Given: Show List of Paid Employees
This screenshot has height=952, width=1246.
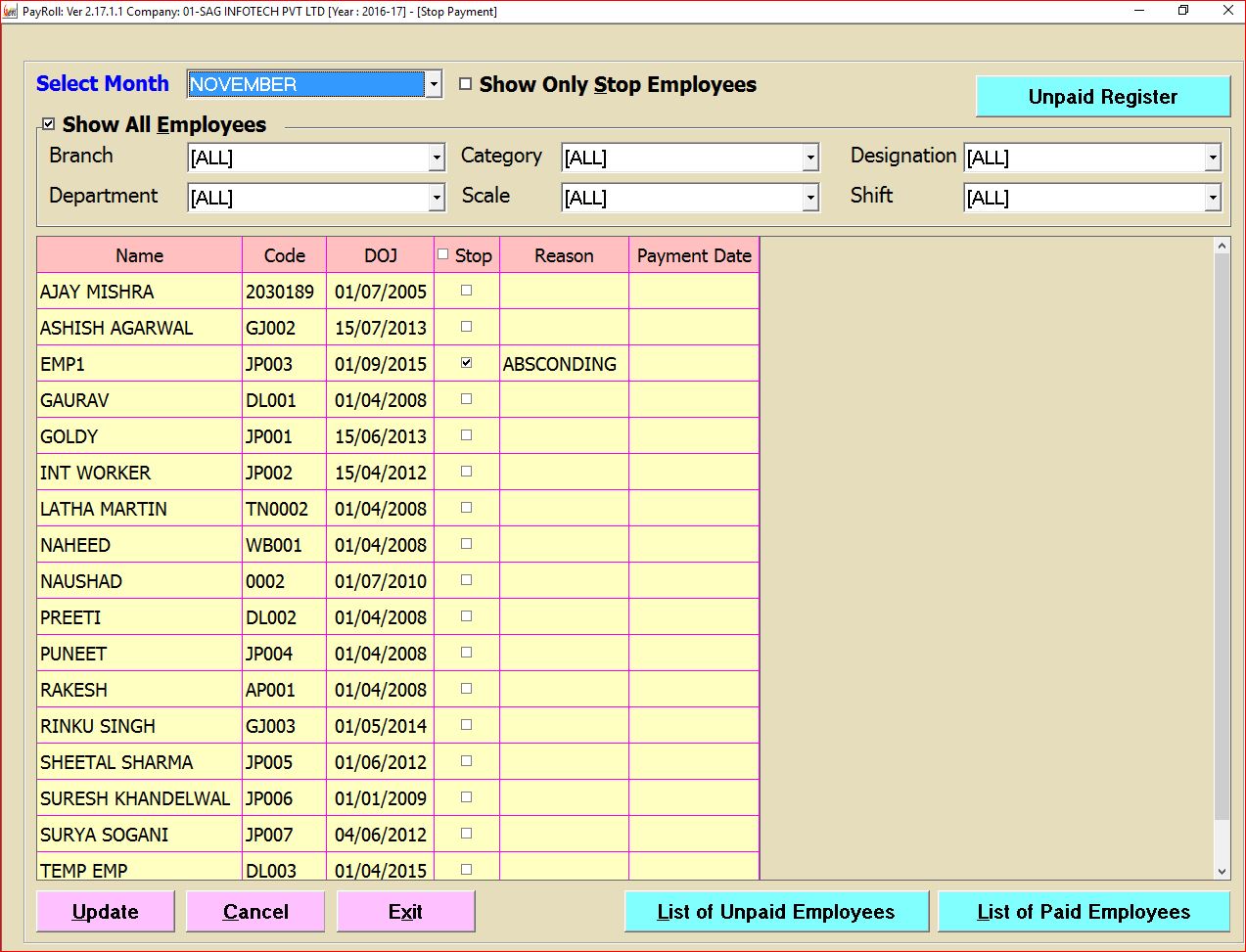Looking at the screenshot, I should 1084,912.
